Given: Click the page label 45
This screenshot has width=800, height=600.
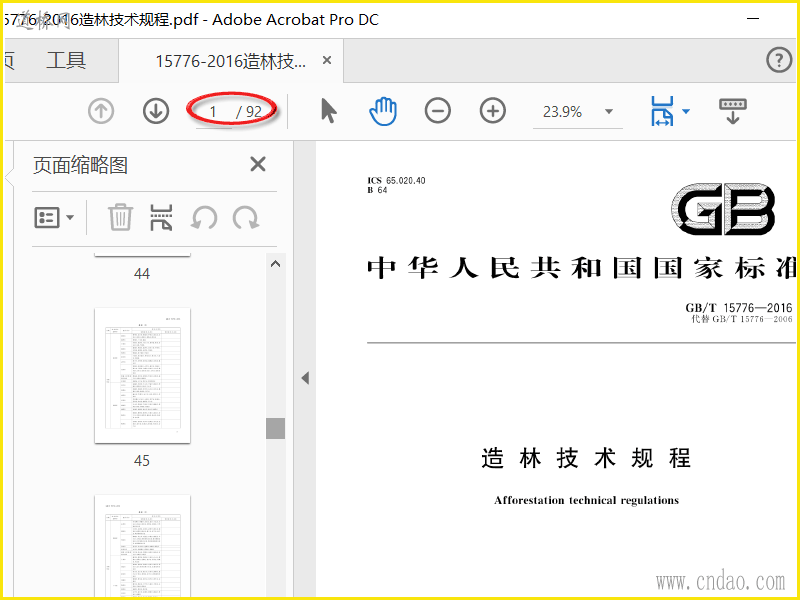Looking at the screenshot, I should click(142, 461).
